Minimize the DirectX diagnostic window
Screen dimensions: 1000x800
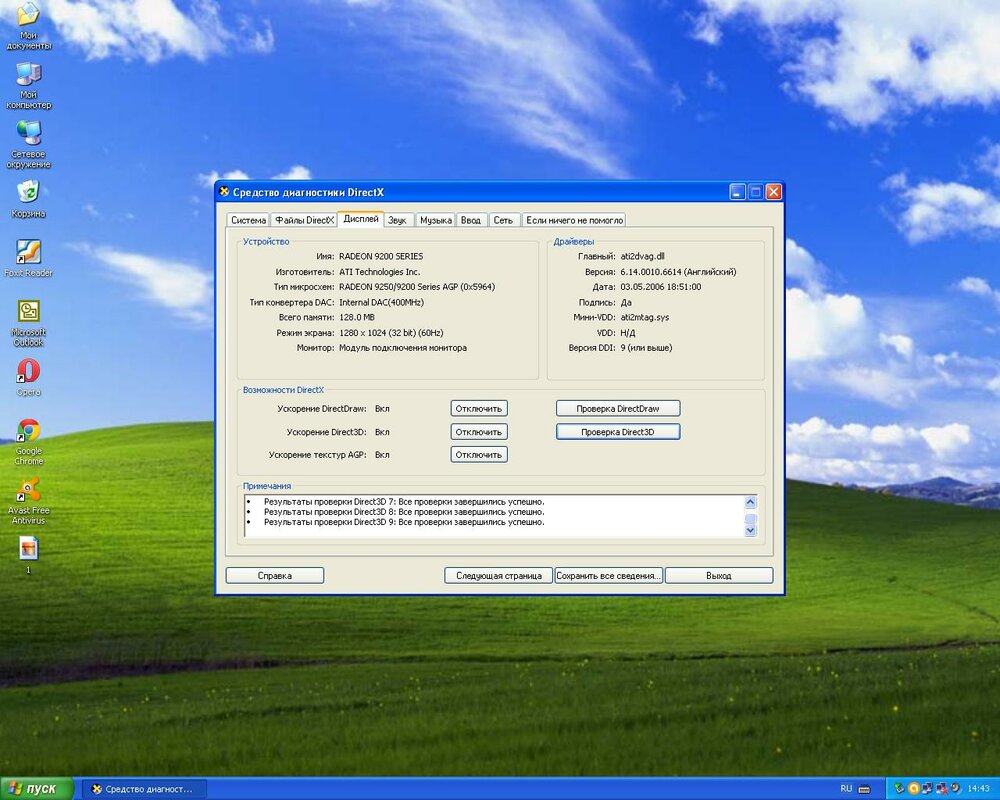pos(737,191)
